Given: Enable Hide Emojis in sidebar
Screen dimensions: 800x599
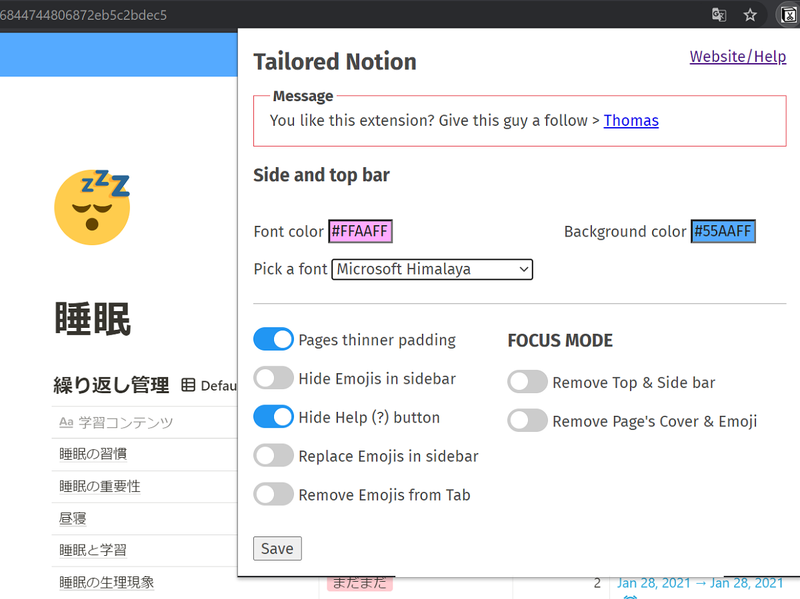Looking at the screenshot, I should [273, 378].
